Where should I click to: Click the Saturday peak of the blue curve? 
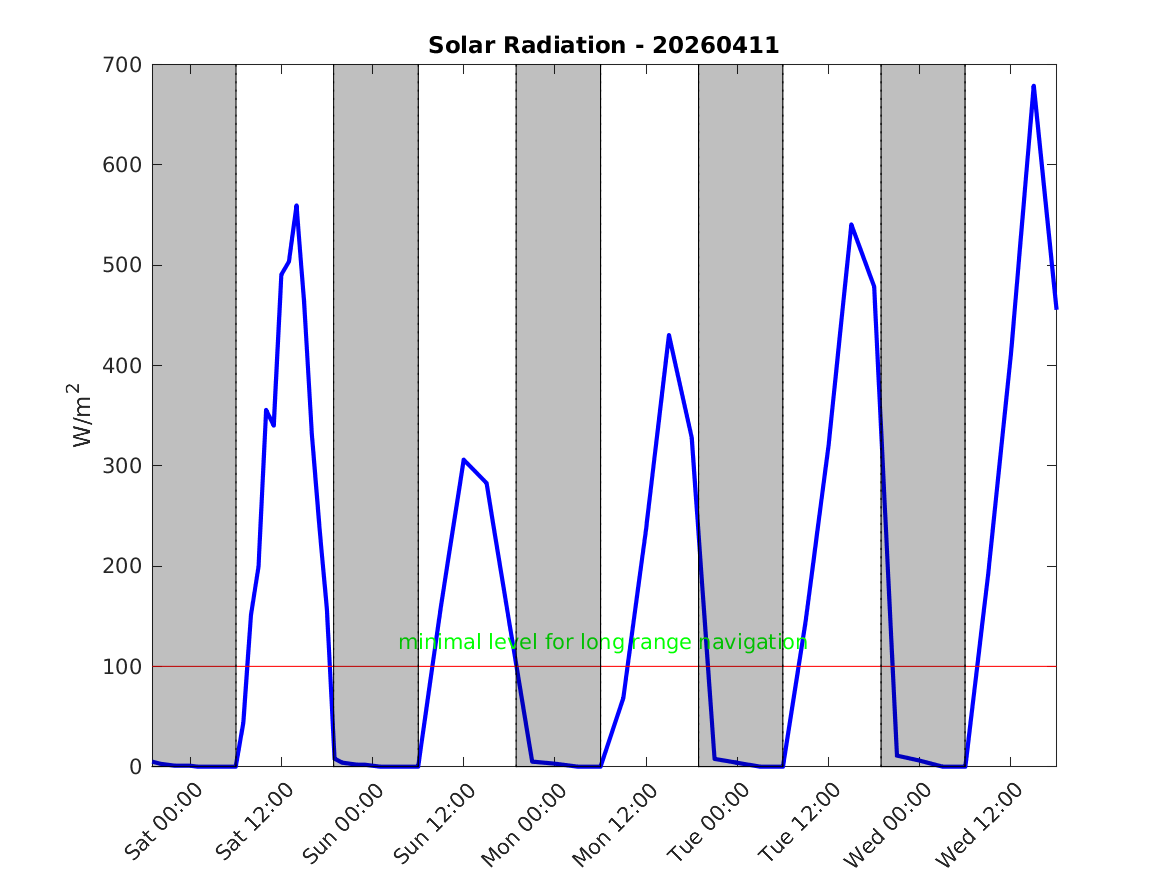coord(296,206)
